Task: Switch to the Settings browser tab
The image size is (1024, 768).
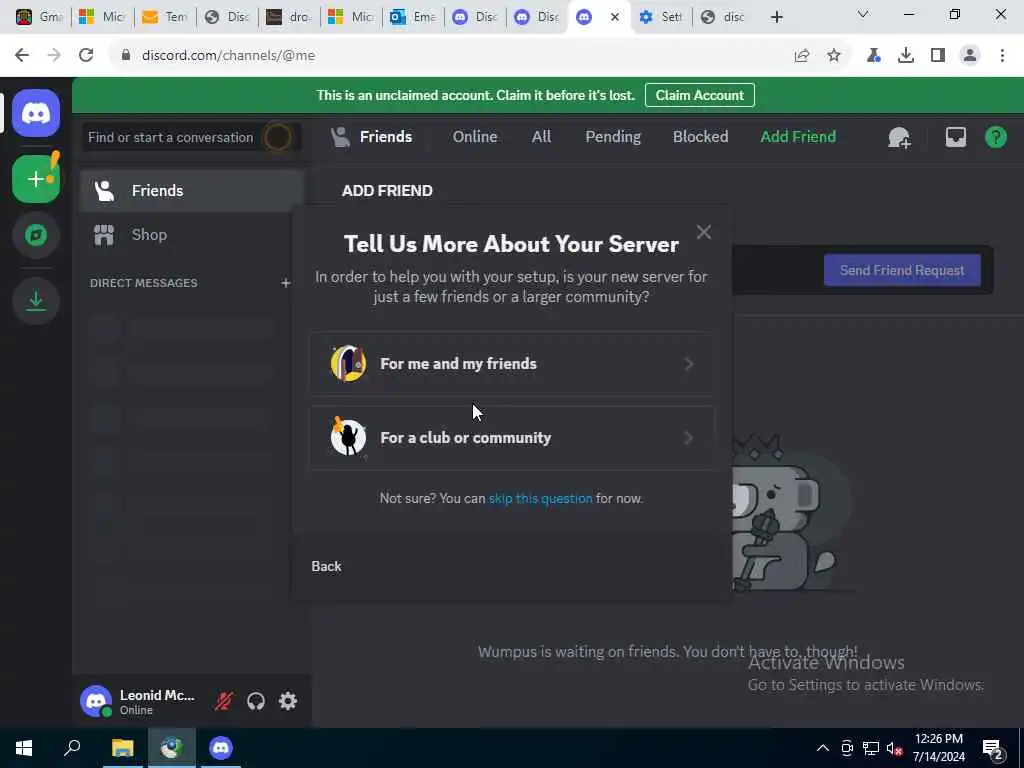Action: 661,17
